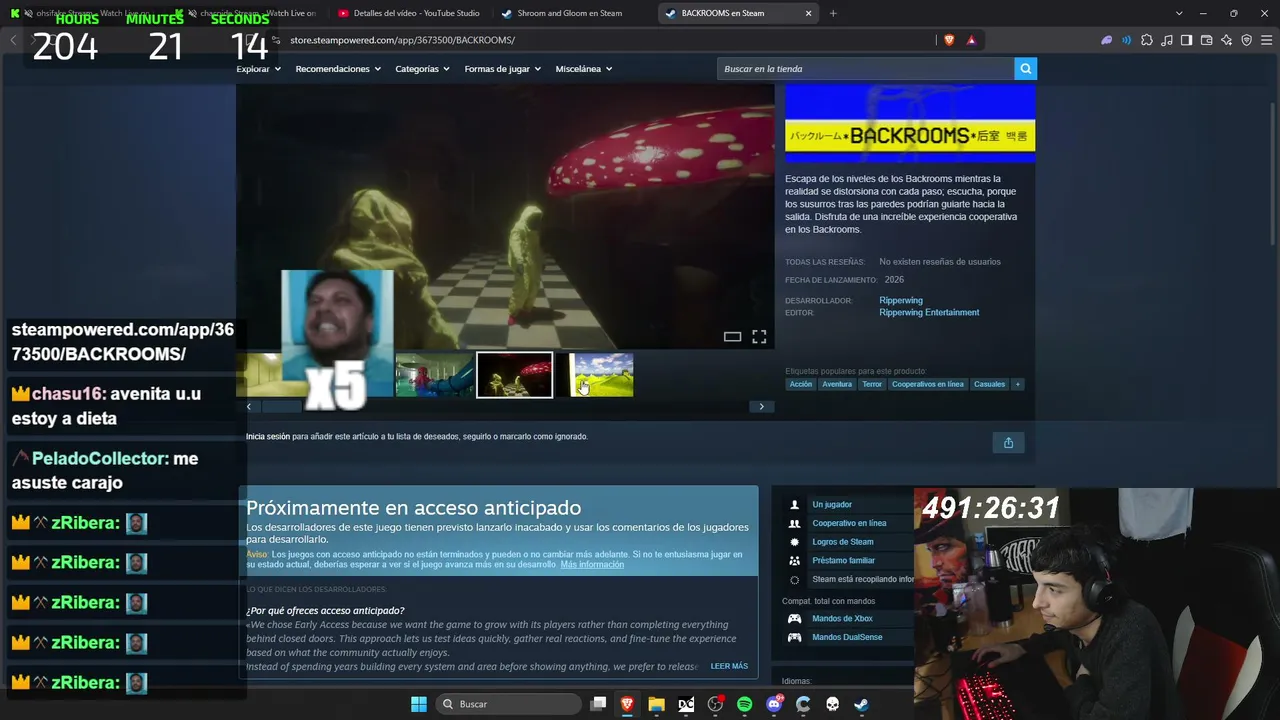Click the Mandos DualSense entry
1280x720 pixels.
[847, 637]
